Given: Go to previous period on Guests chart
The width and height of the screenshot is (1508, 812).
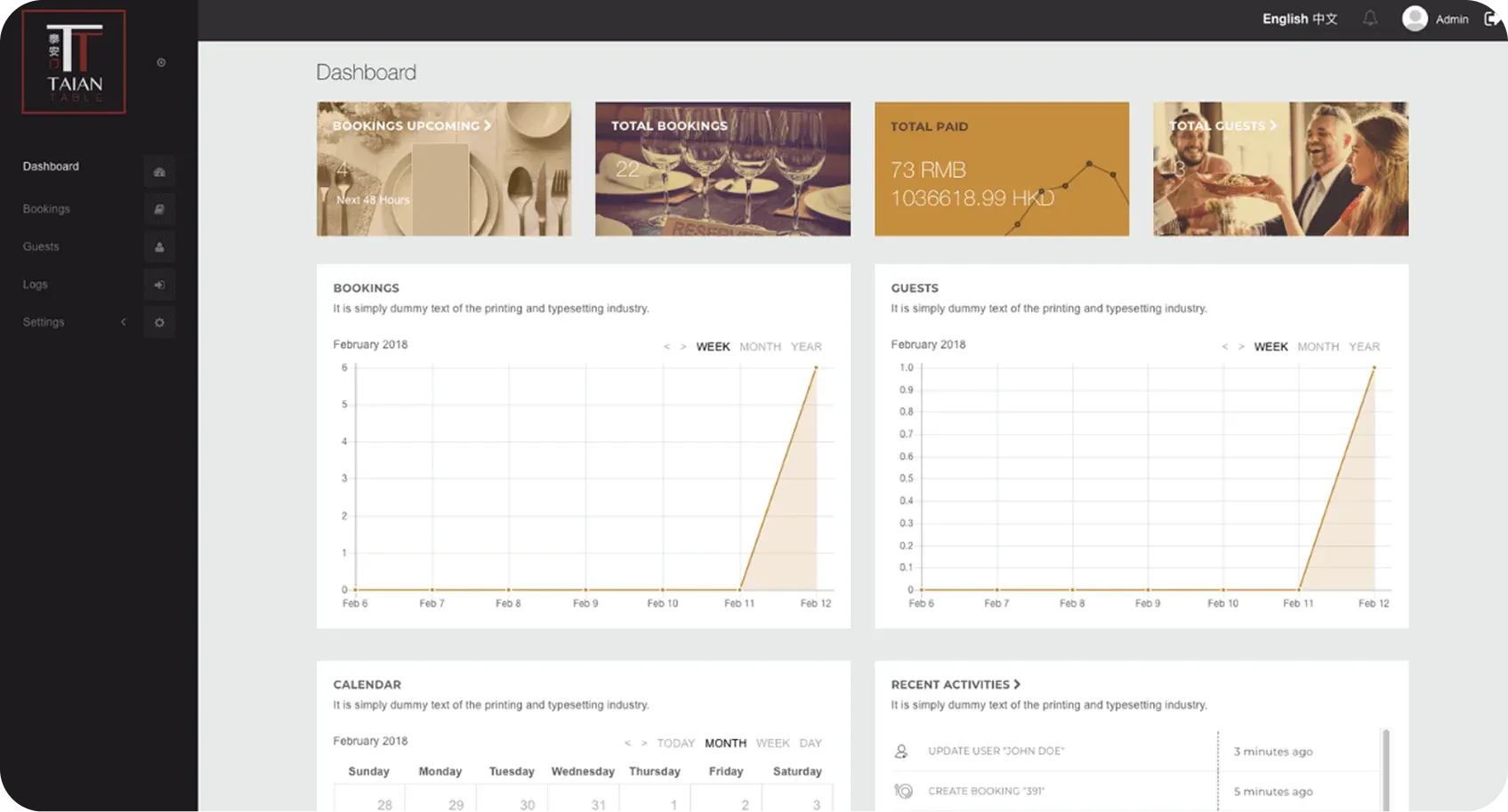Looking at the screenshot, I should 1225,347.
